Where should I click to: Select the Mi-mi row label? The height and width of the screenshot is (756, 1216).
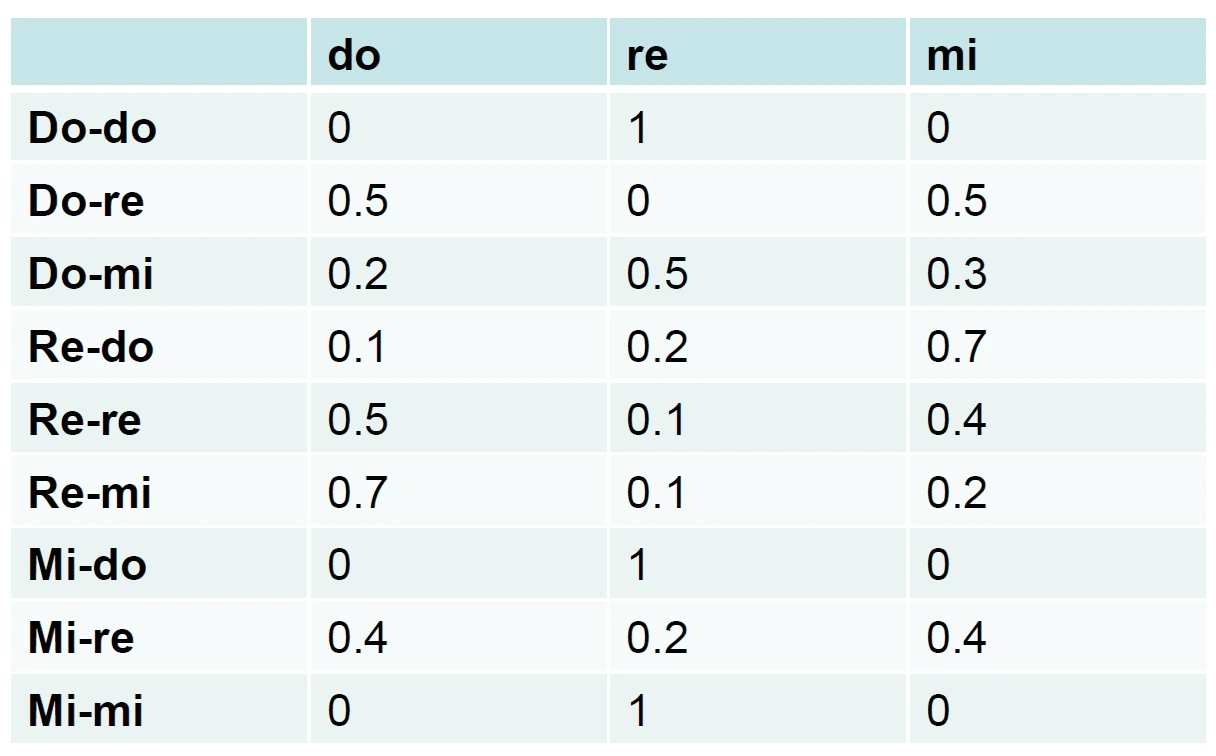point(86,711)
